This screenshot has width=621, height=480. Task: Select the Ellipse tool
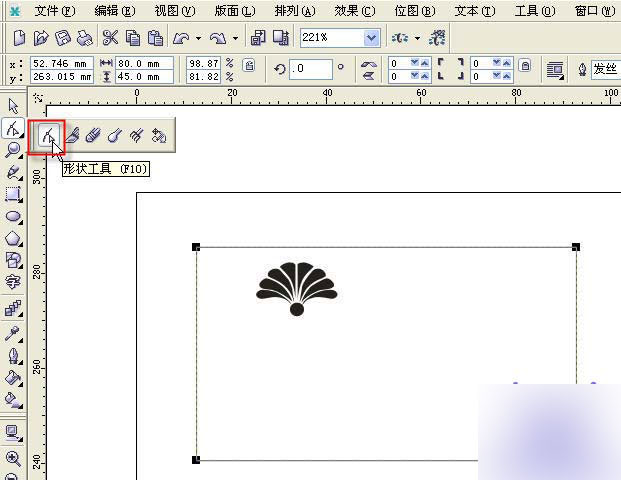click(13, 217)
